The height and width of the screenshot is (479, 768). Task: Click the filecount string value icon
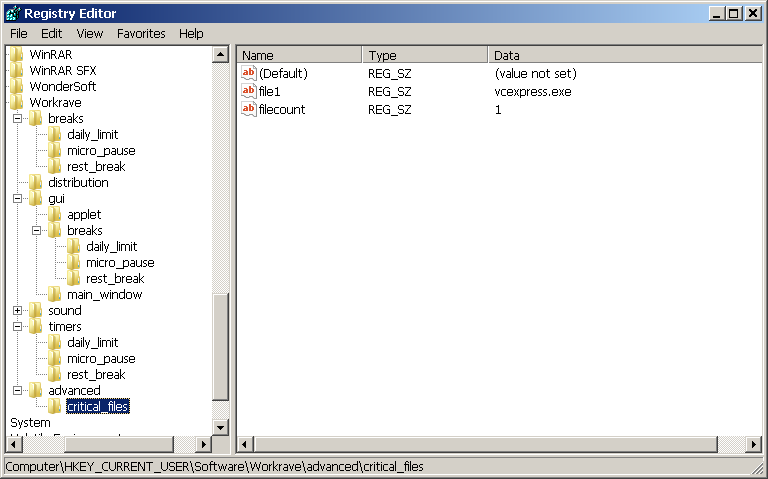point(249,109)
